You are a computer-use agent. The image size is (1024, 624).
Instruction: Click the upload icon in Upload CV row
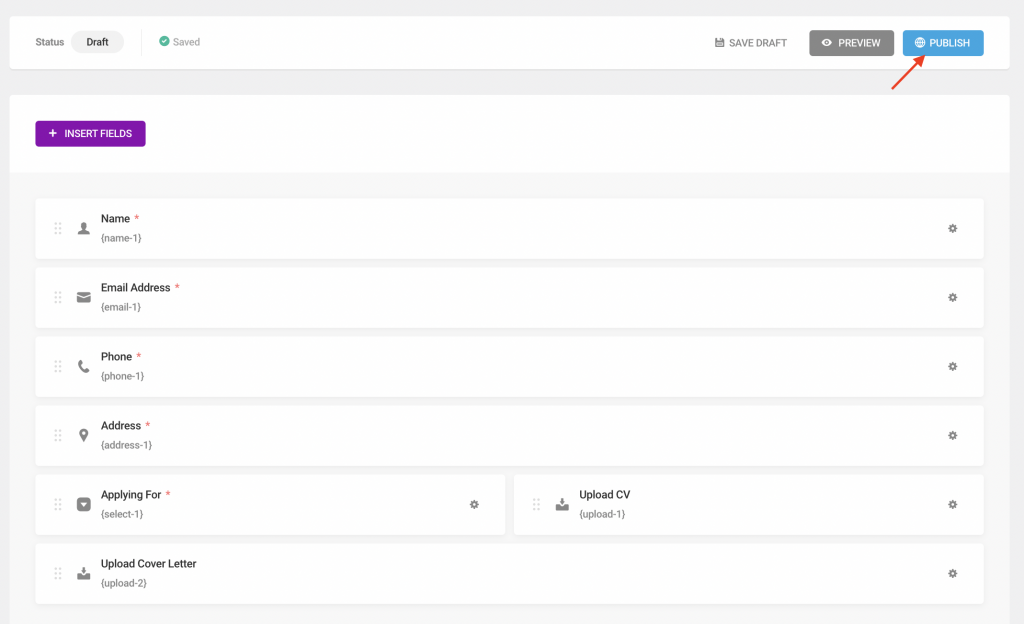point(562,505)
